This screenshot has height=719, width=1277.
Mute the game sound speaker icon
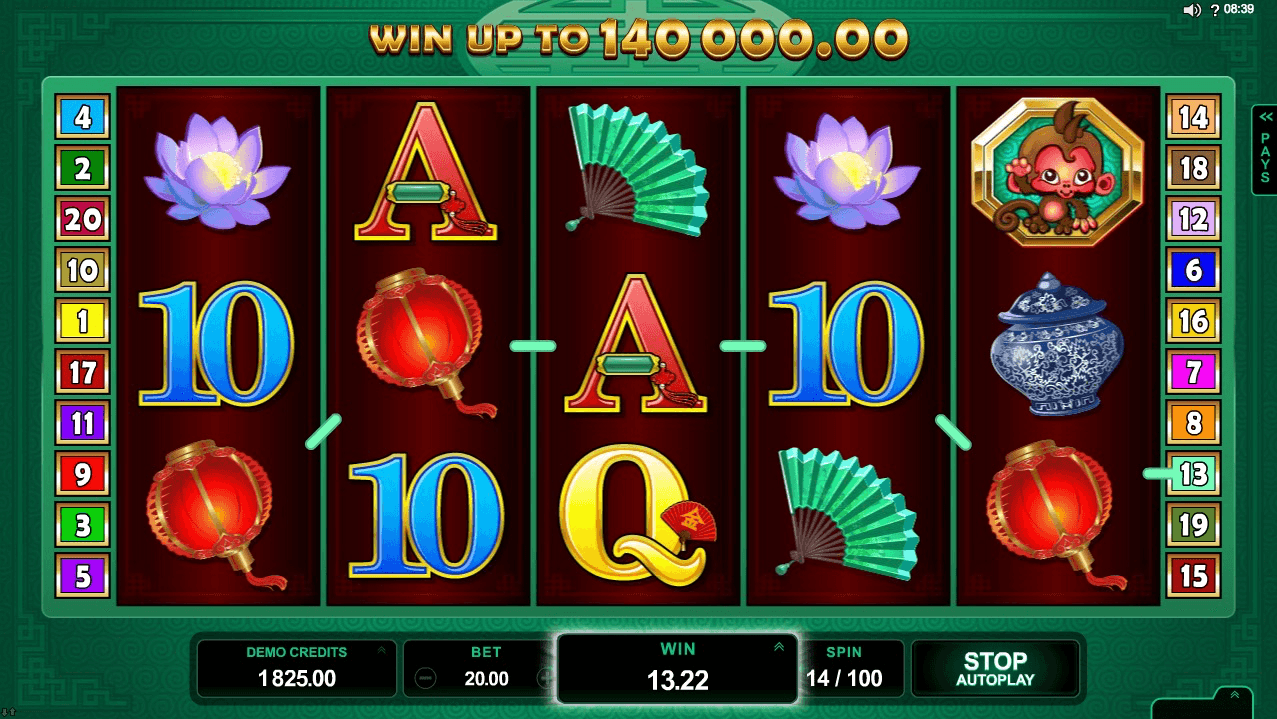[x=1192, y=9]
